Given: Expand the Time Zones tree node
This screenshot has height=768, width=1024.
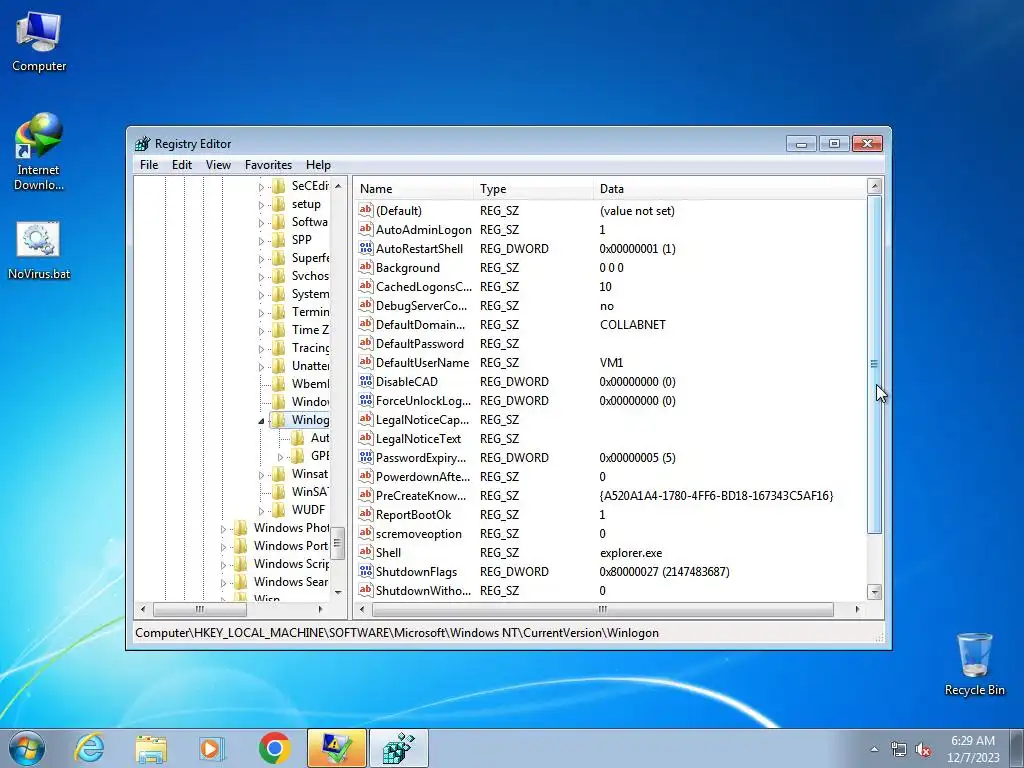Looking at the screenshot, I should [261, 330].
